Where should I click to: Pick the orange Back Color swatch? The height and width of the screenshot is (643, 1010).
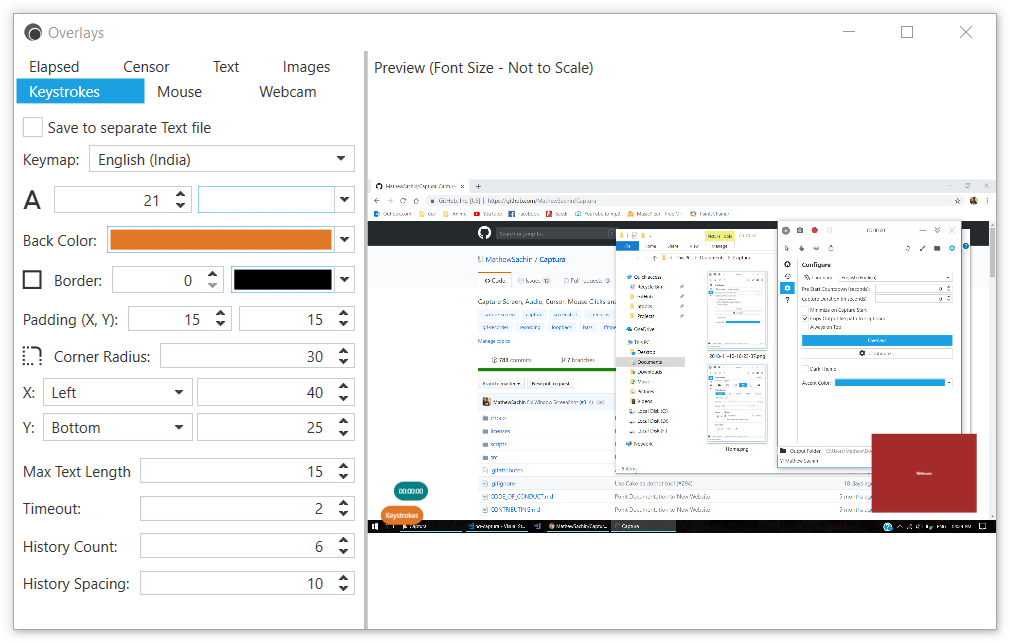click(x=220, y=240)
